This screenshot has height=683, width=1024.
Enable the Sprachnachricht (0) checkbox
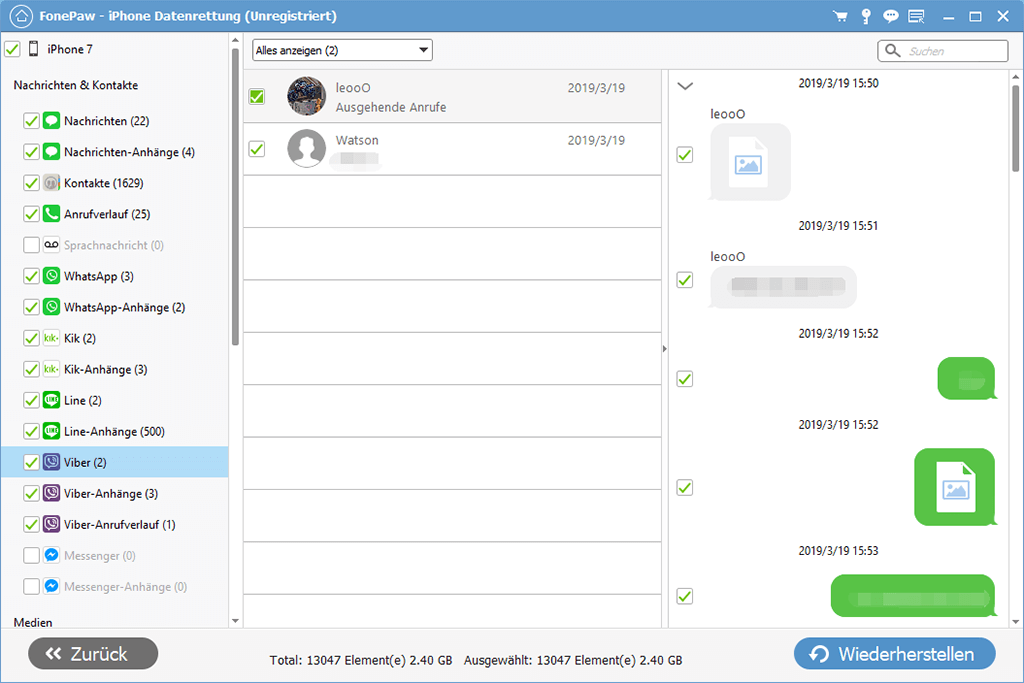(x=31, y=245)
